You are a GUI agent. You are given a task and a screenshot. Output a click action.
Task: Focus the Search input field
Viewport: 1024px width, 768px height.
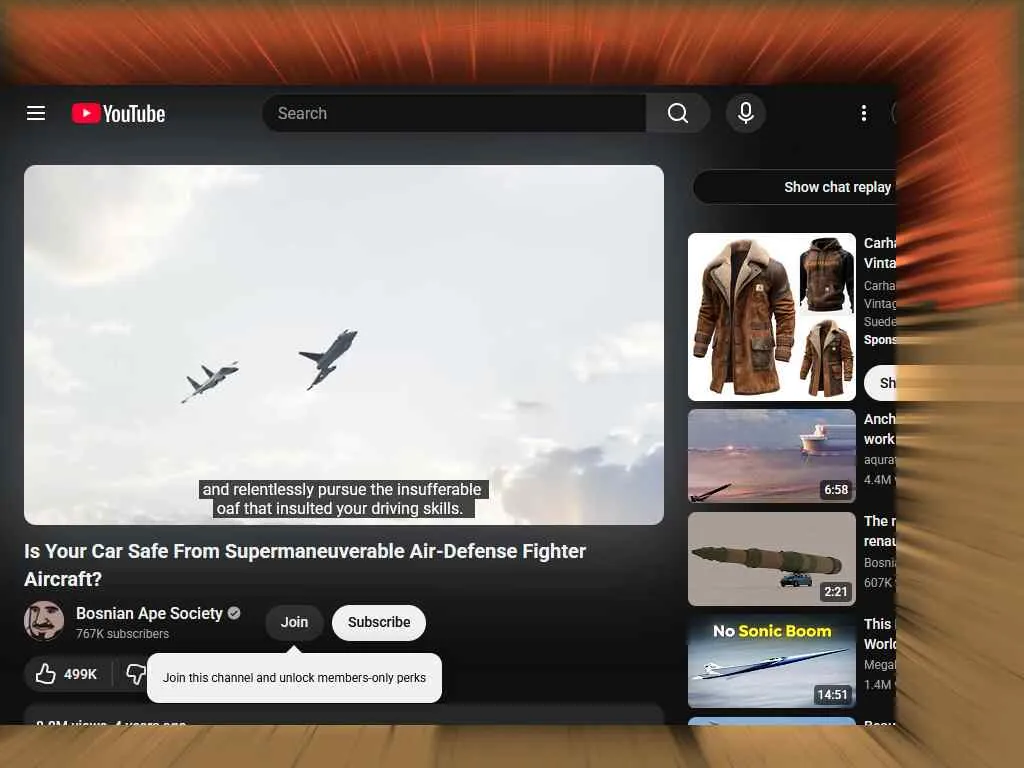[x=454, y=113]
